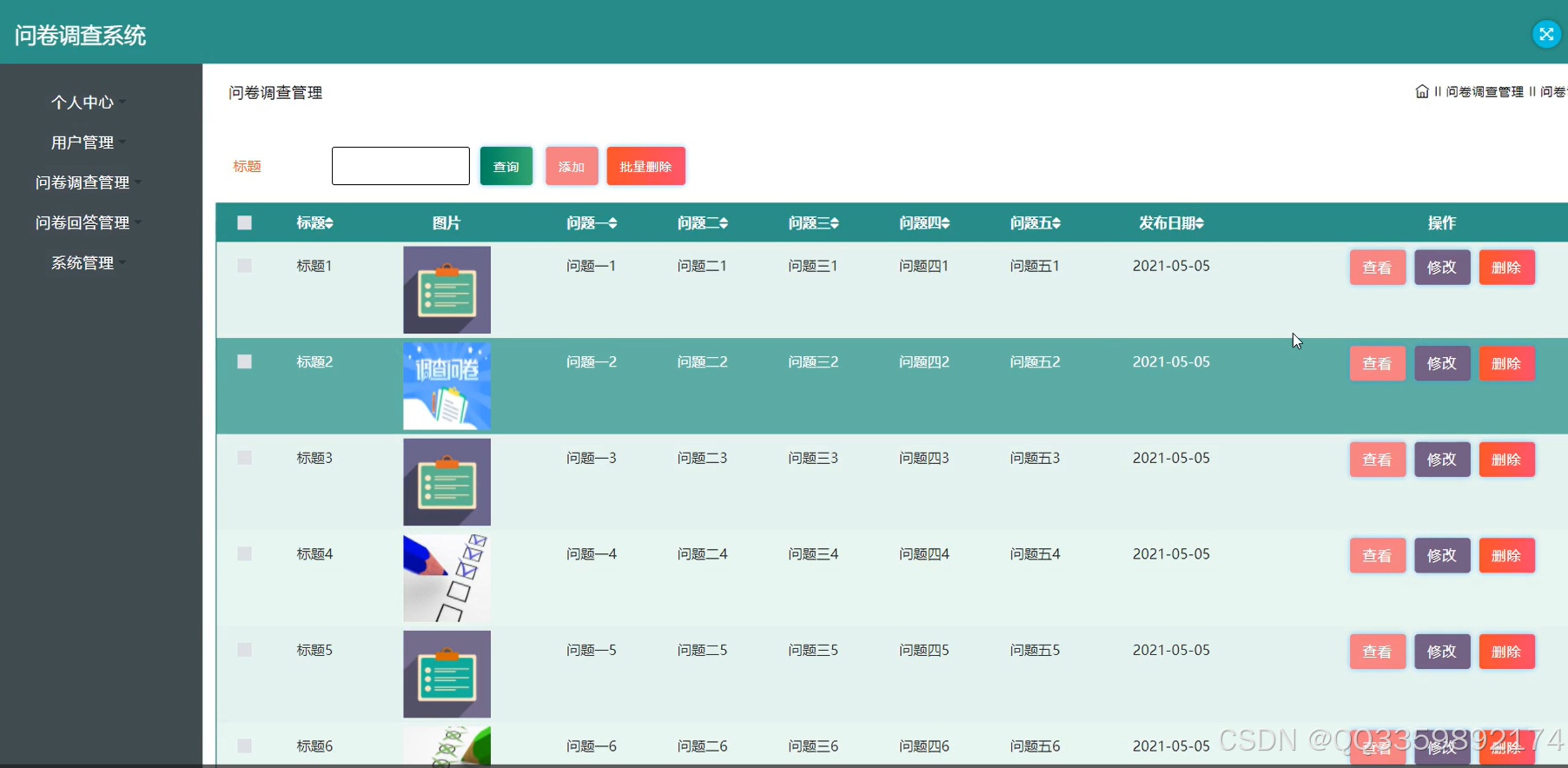This screenshot has width=1568, height=768.
Task: Click 删除 for the 标题5 row
Action: [1506, 652]
